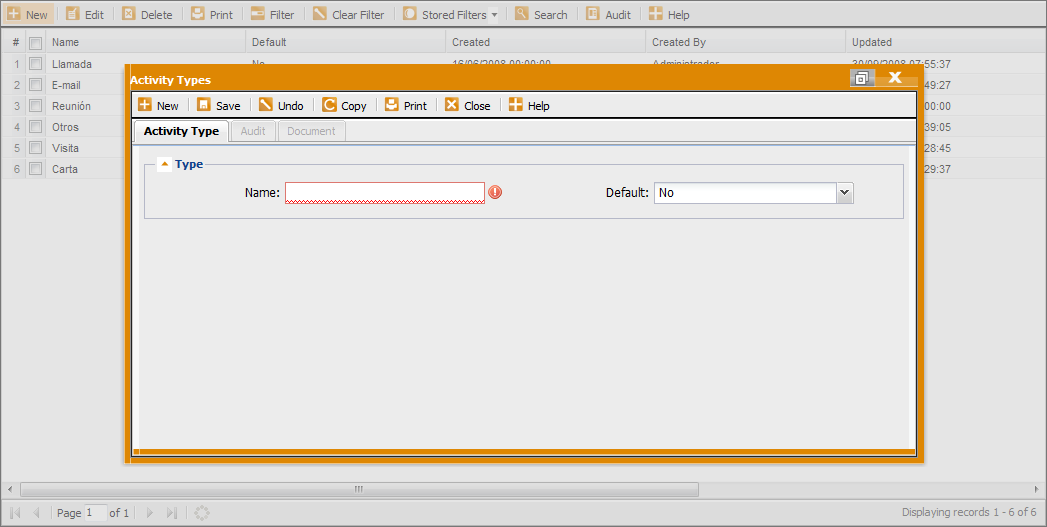Screen dimensions: 1047x527
Task: Go to the last page
Action: pyautogui.click(x=171, y=512)
